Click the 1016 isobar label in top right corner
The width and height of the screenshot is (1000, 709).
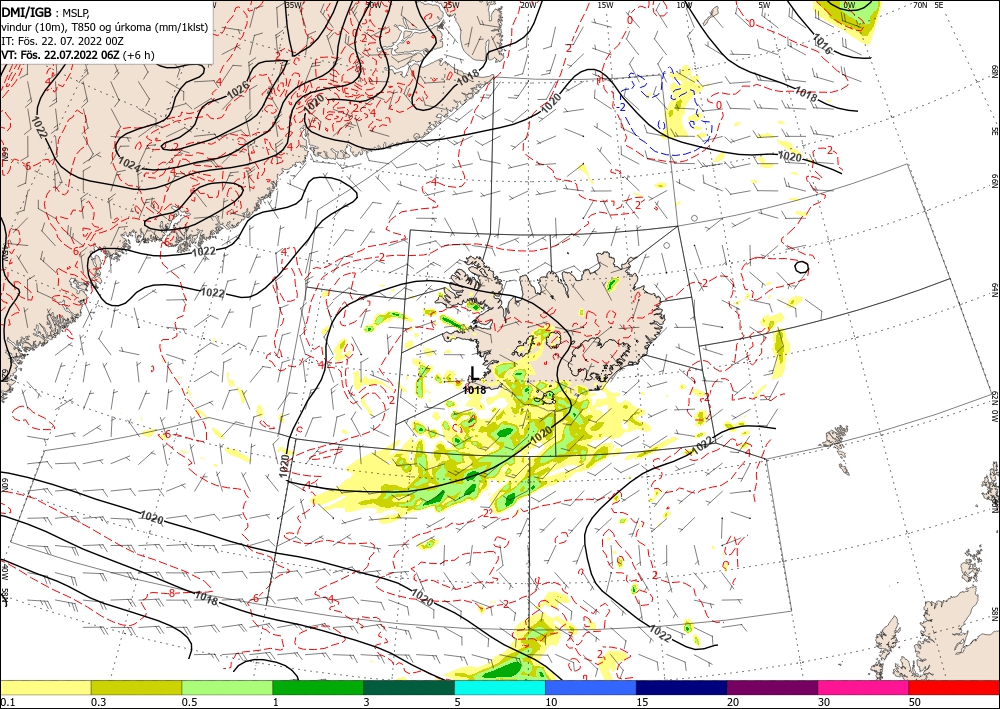point(822,42)
